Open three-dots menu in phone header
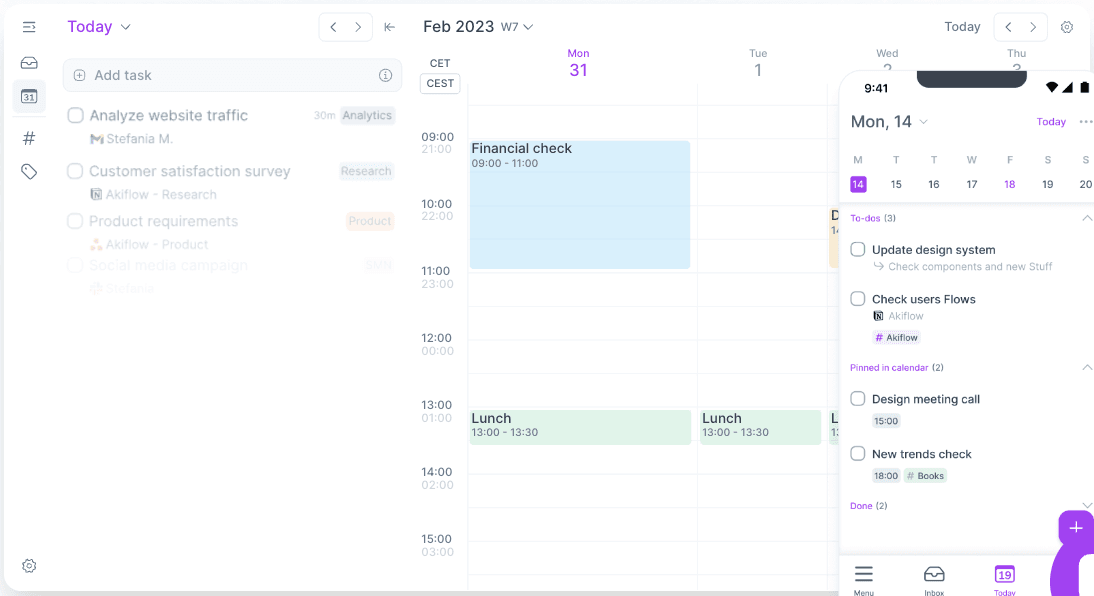The width and height of the screenshot is (1094, 596). (1086, 121)
